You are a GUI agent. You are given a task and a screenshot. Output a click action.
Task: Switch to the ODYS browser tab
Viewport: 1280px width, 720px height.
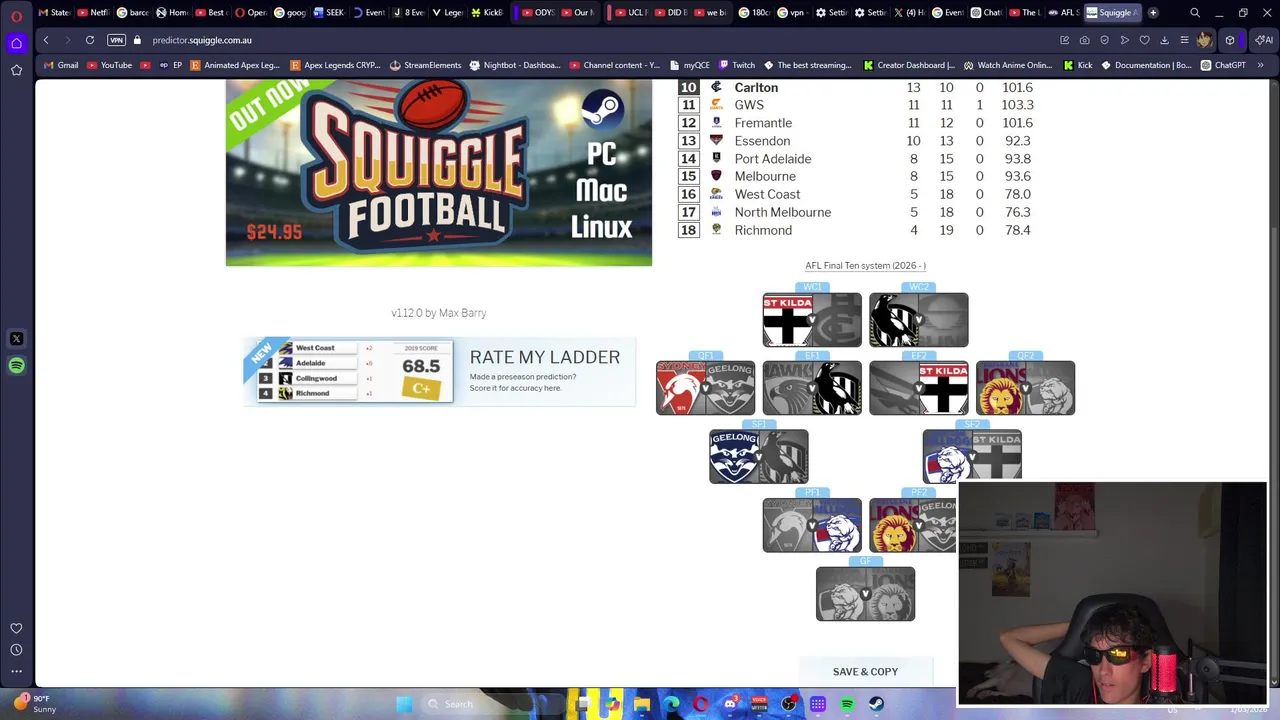[x=538, y=13]
